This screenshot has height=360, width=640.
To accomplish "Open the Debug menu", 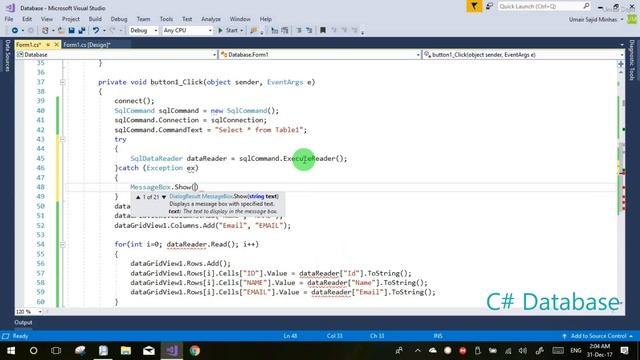I will click(x=119, y=19).
